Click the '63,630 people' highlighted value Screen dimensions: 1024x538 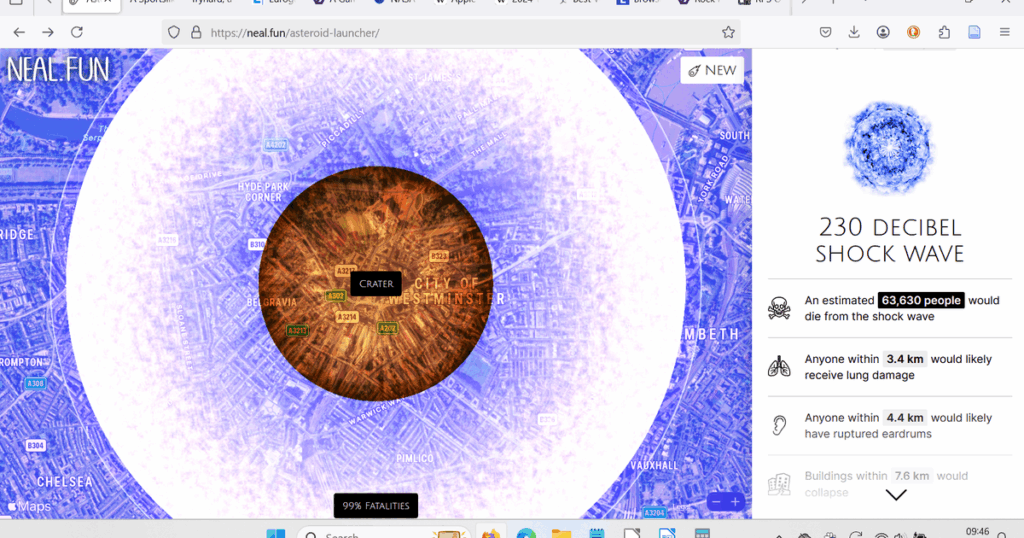tap(921, 300)
